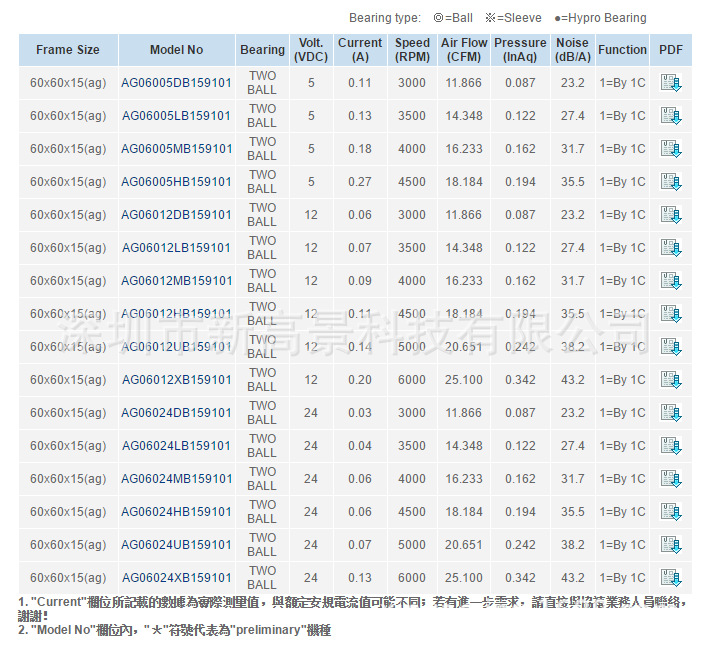Download PDF for AG06005HB159101
708x649 pixels.
point(671,182)
